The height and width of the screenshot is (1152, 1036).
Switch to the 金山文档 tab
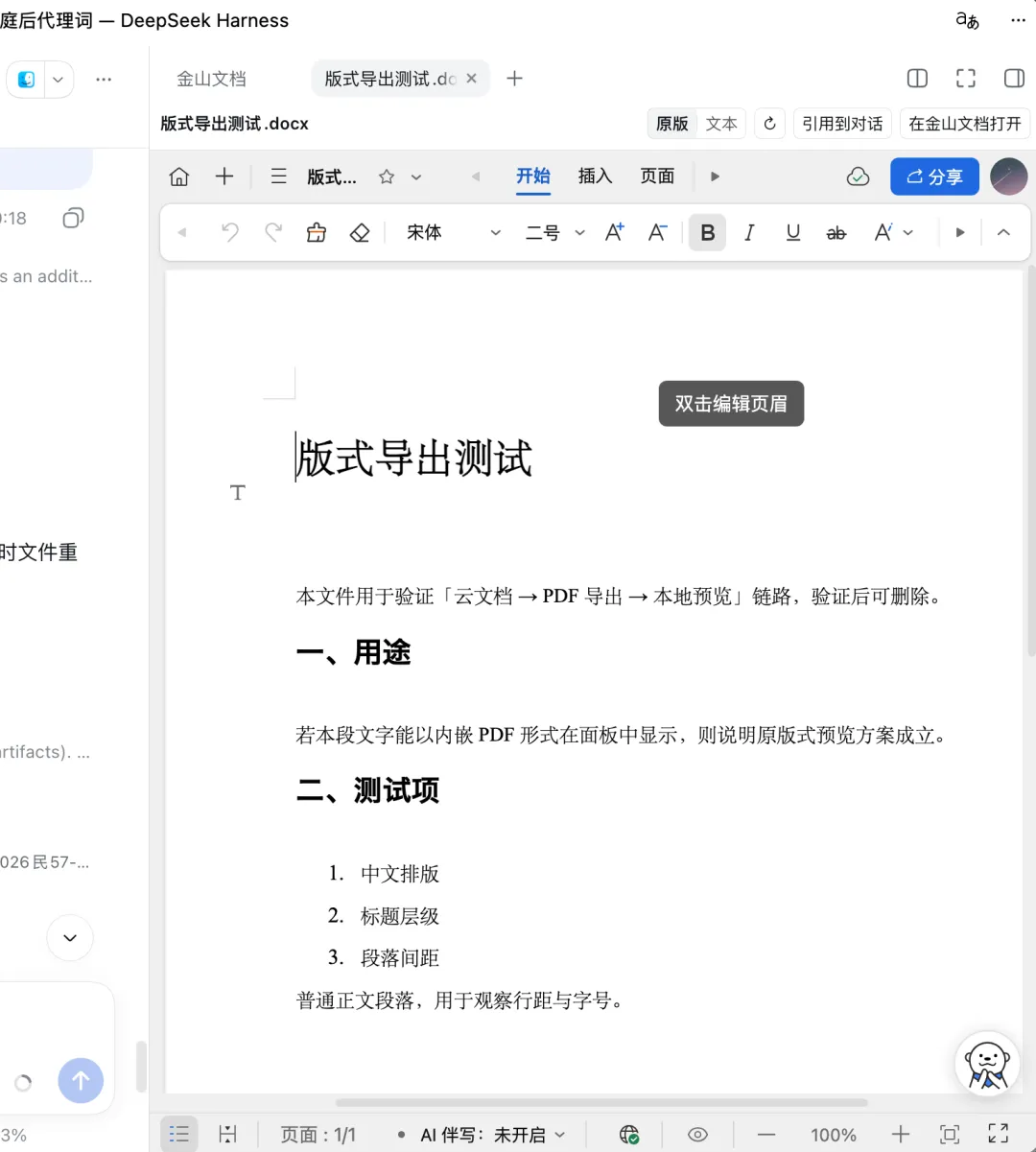point(211,79)
